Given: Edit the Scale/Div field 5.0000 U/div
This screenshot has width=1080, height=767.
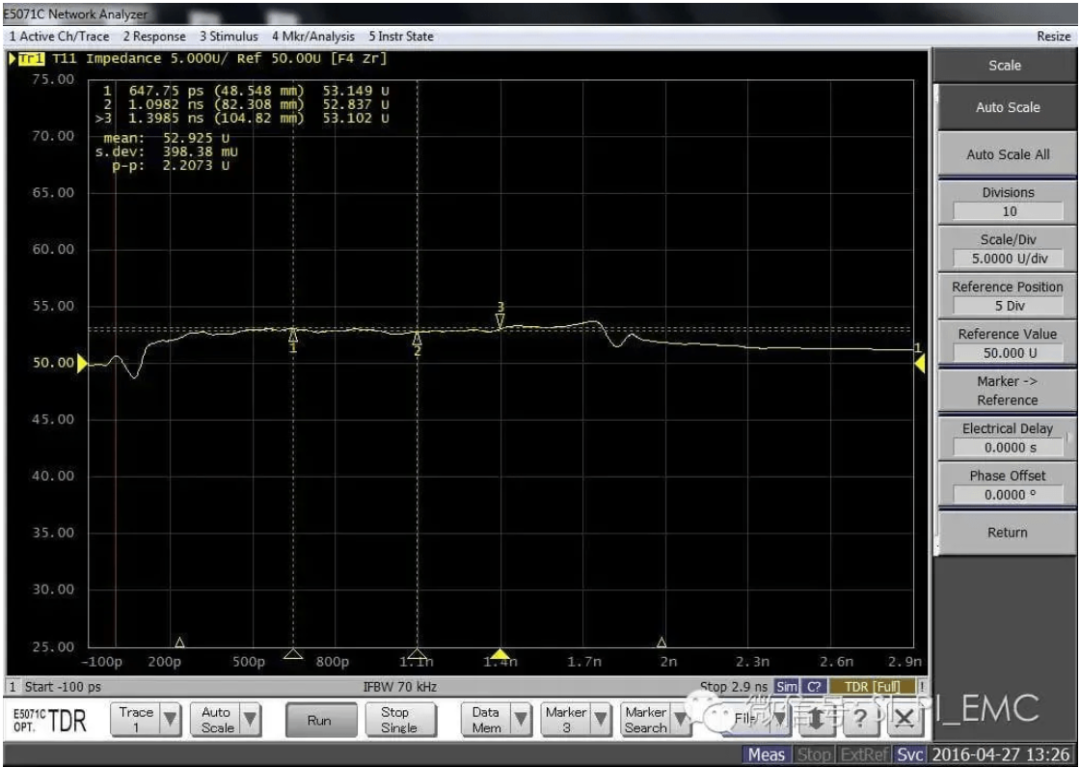Looking at the screenshot, I should tap(1008, 259).
